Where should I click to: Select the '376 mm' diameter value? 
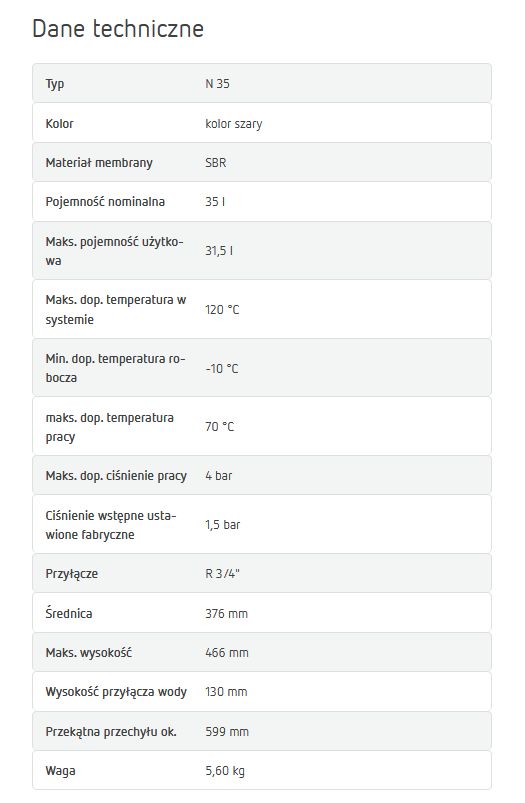click(x=226, y=614)
